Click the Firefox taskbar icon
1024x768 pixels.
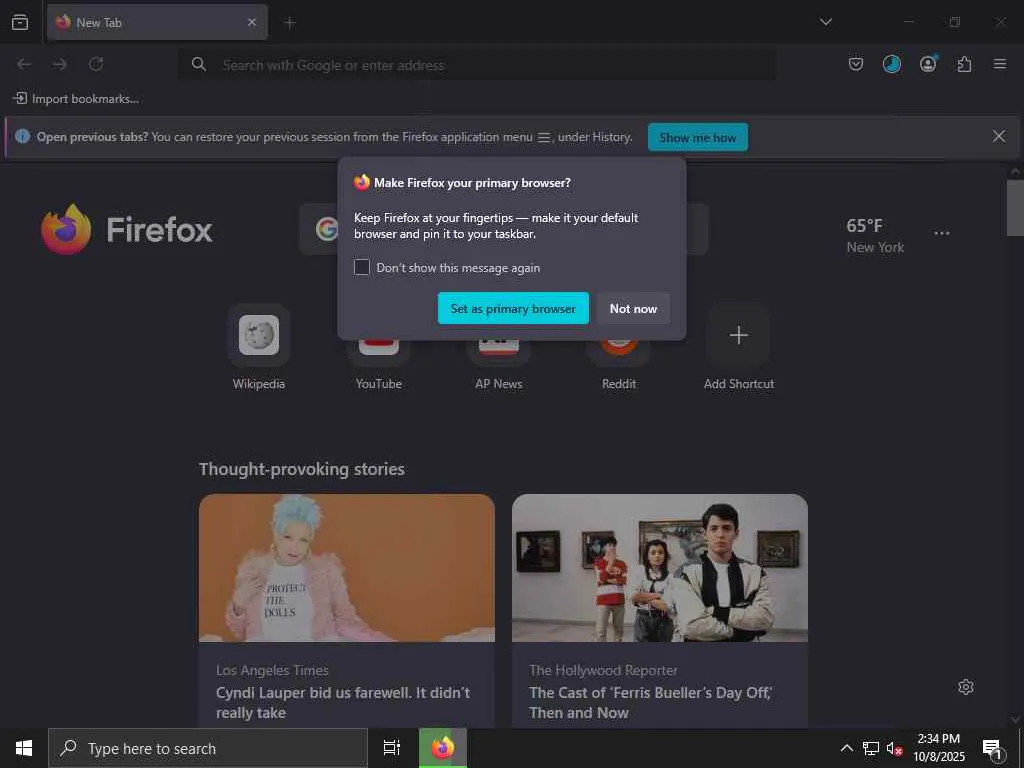click(x=443, y=748)
